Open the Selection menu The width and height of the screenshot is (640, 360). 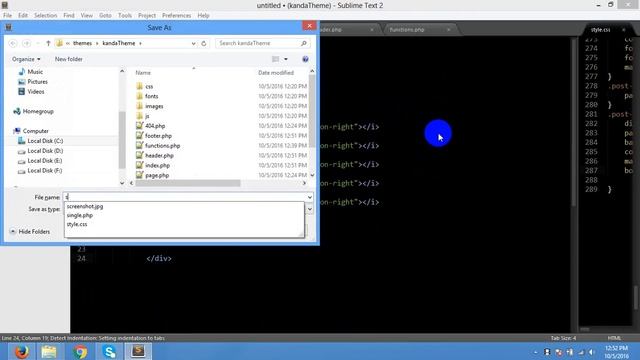(45, 16)
